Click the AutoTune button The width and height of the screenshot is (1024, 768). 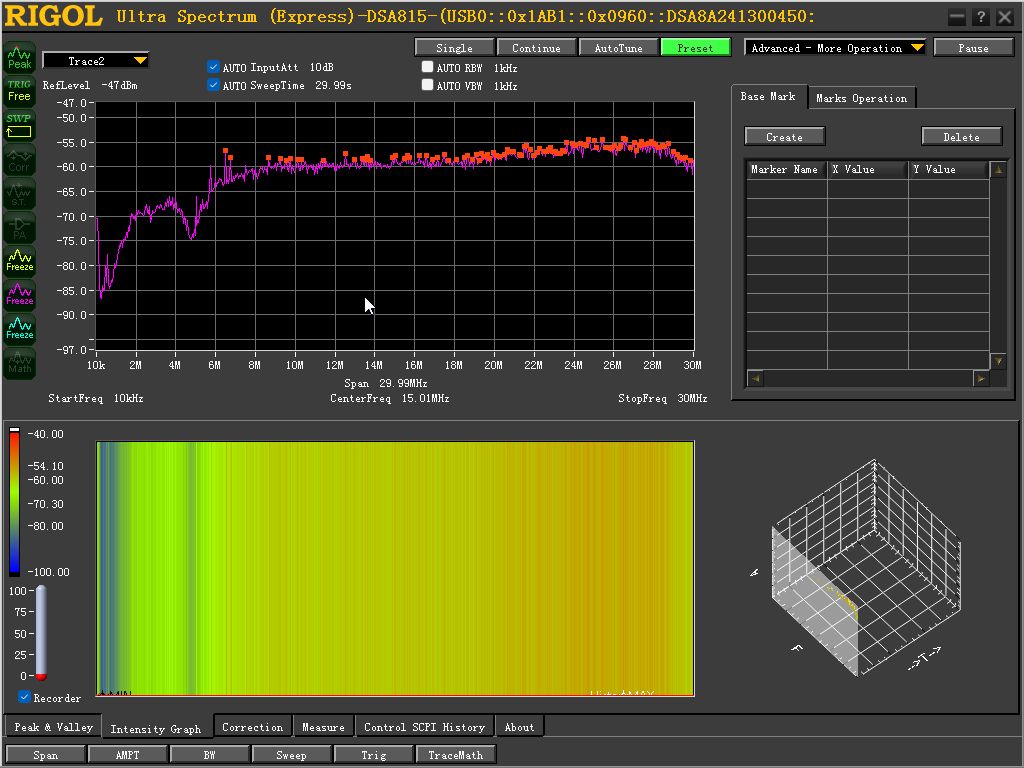[x=618, y=48]
